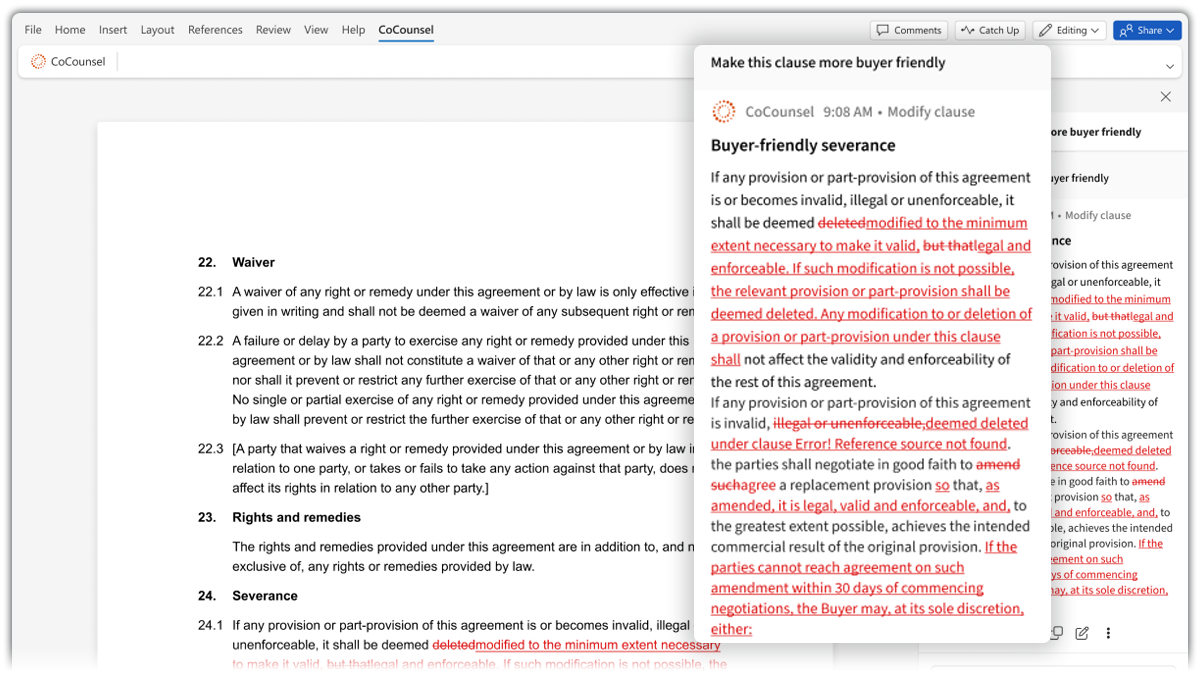Screen dimensions: 1200x676
Task: Open the Review tab
Action: coord(273,30)
